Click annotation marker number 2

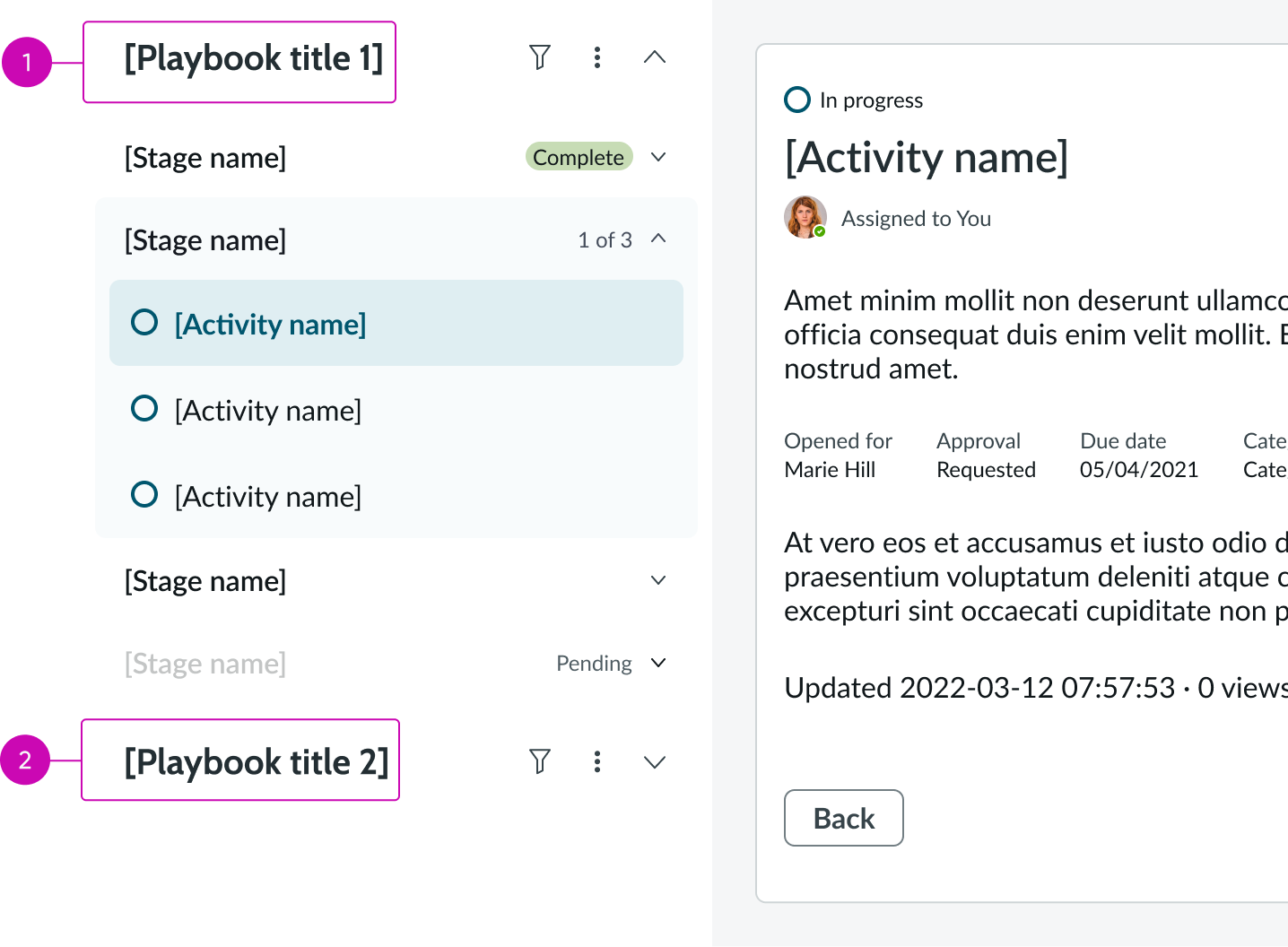point(25,760)
